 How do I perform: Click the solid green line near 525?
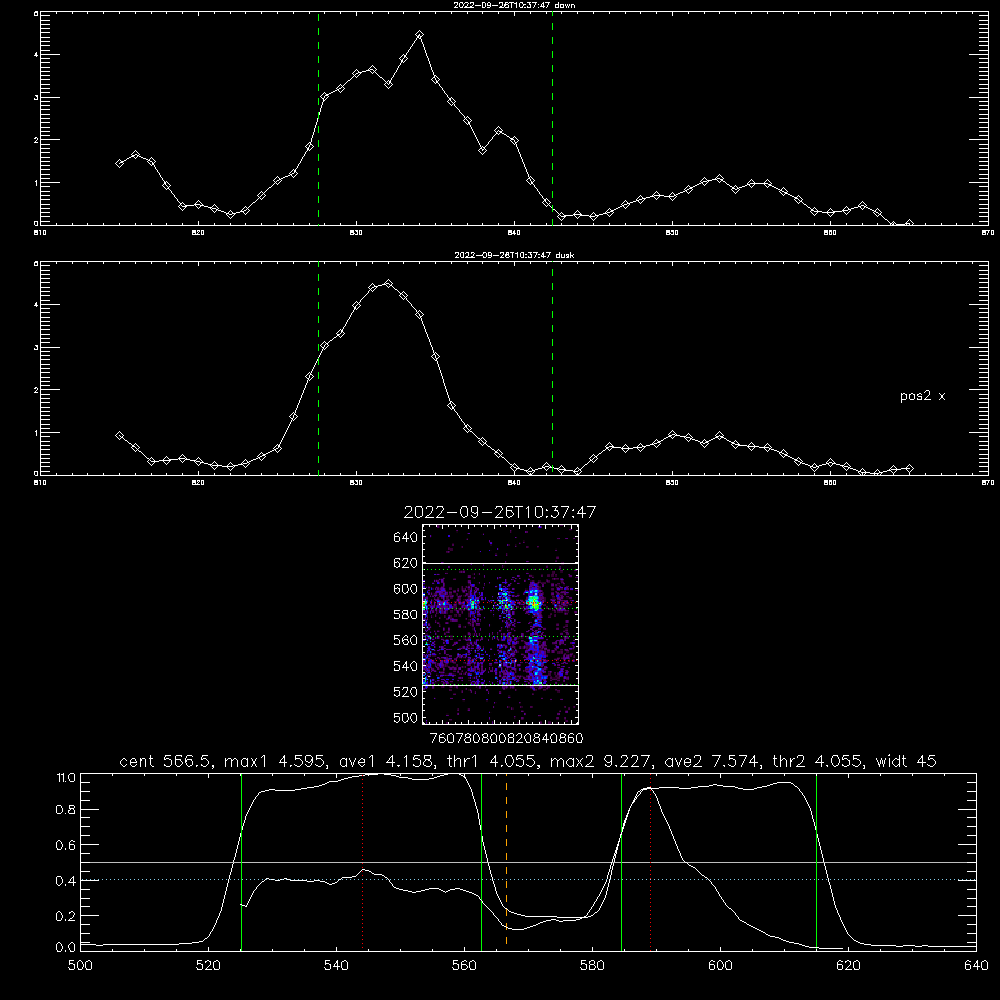coord(241,861)
